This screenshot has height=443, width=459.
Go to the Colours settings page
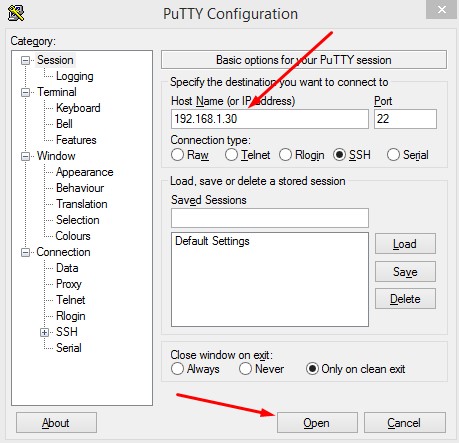point(73,236)
